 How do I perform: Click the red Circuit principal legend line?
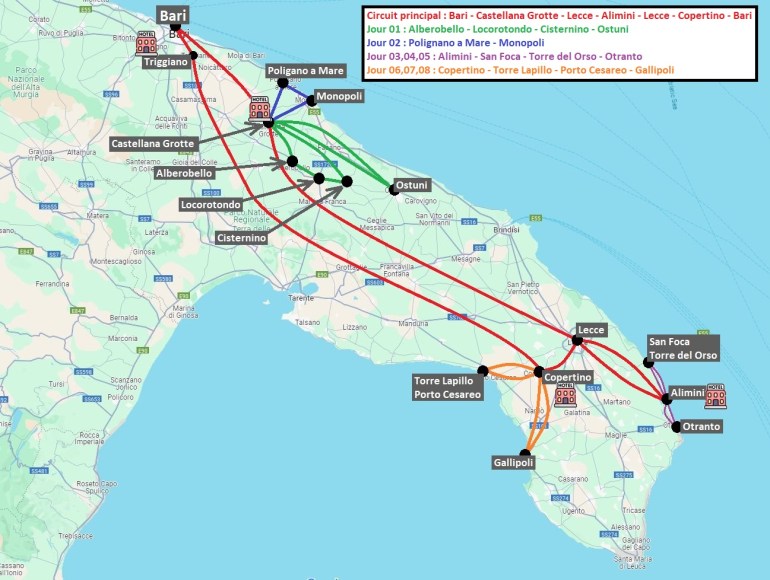click(x=562, y=16)
